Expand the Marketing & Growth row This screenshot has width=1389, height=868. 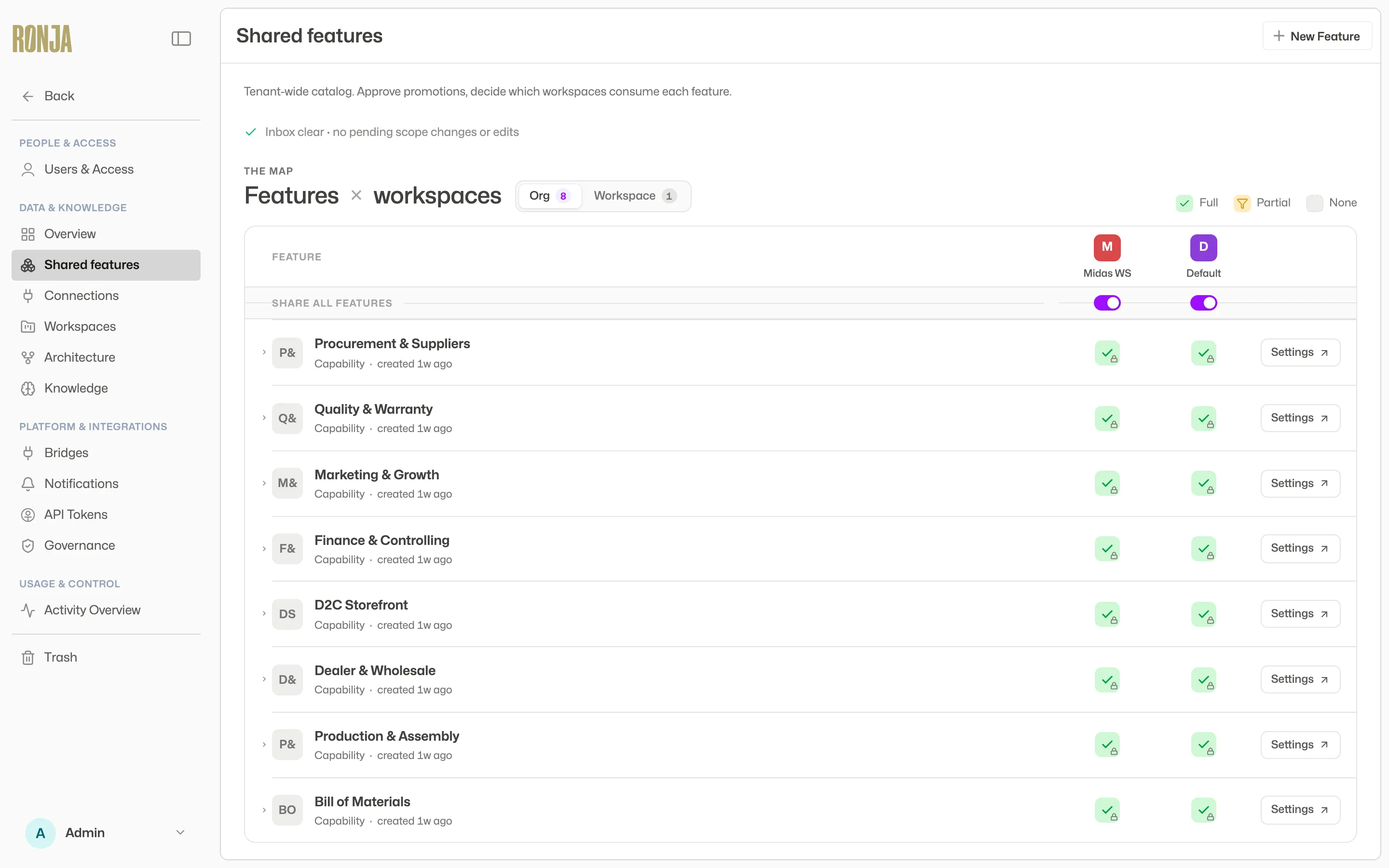(264, 483)
